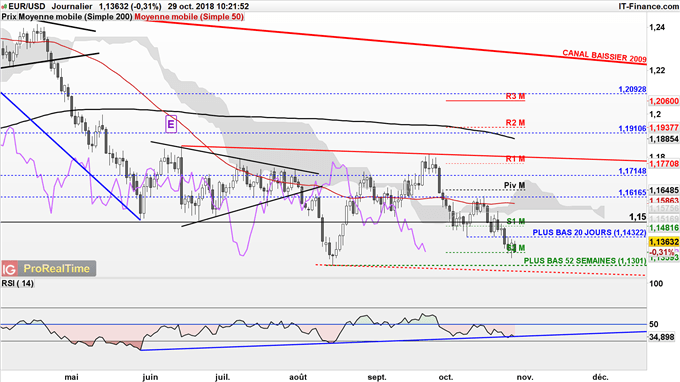680x382 pixels.
Task: Open the IT-Finance.com link
Action: [648, 6]
